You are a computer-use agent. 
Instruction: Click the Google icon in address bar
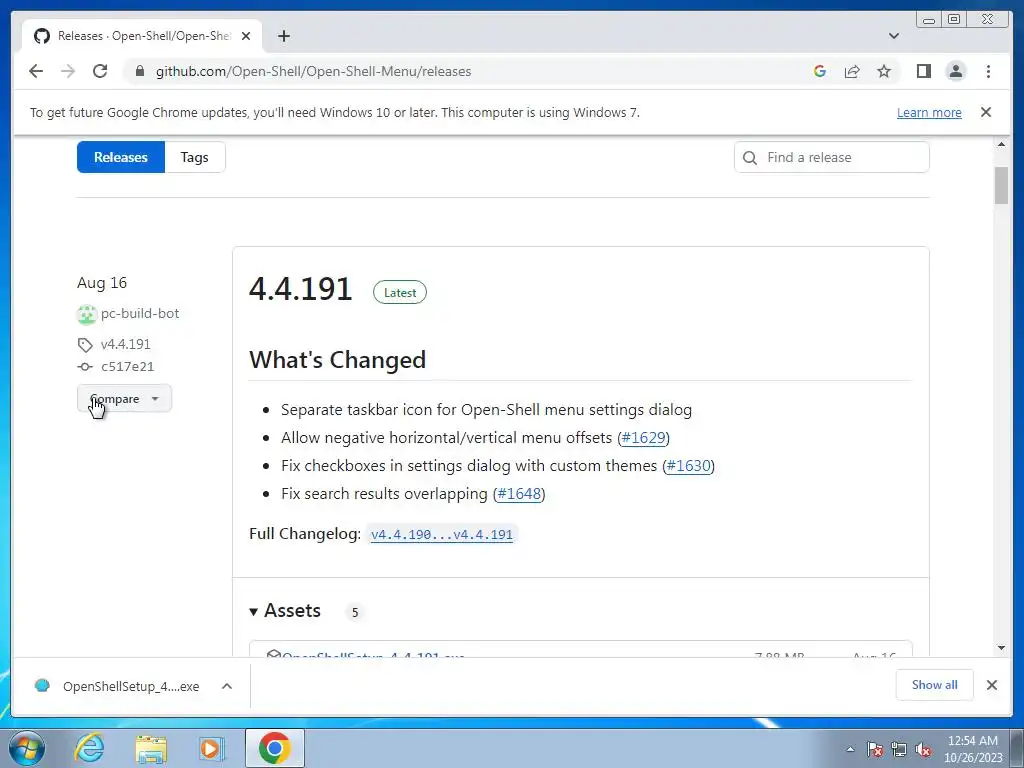tap(820, 71)
